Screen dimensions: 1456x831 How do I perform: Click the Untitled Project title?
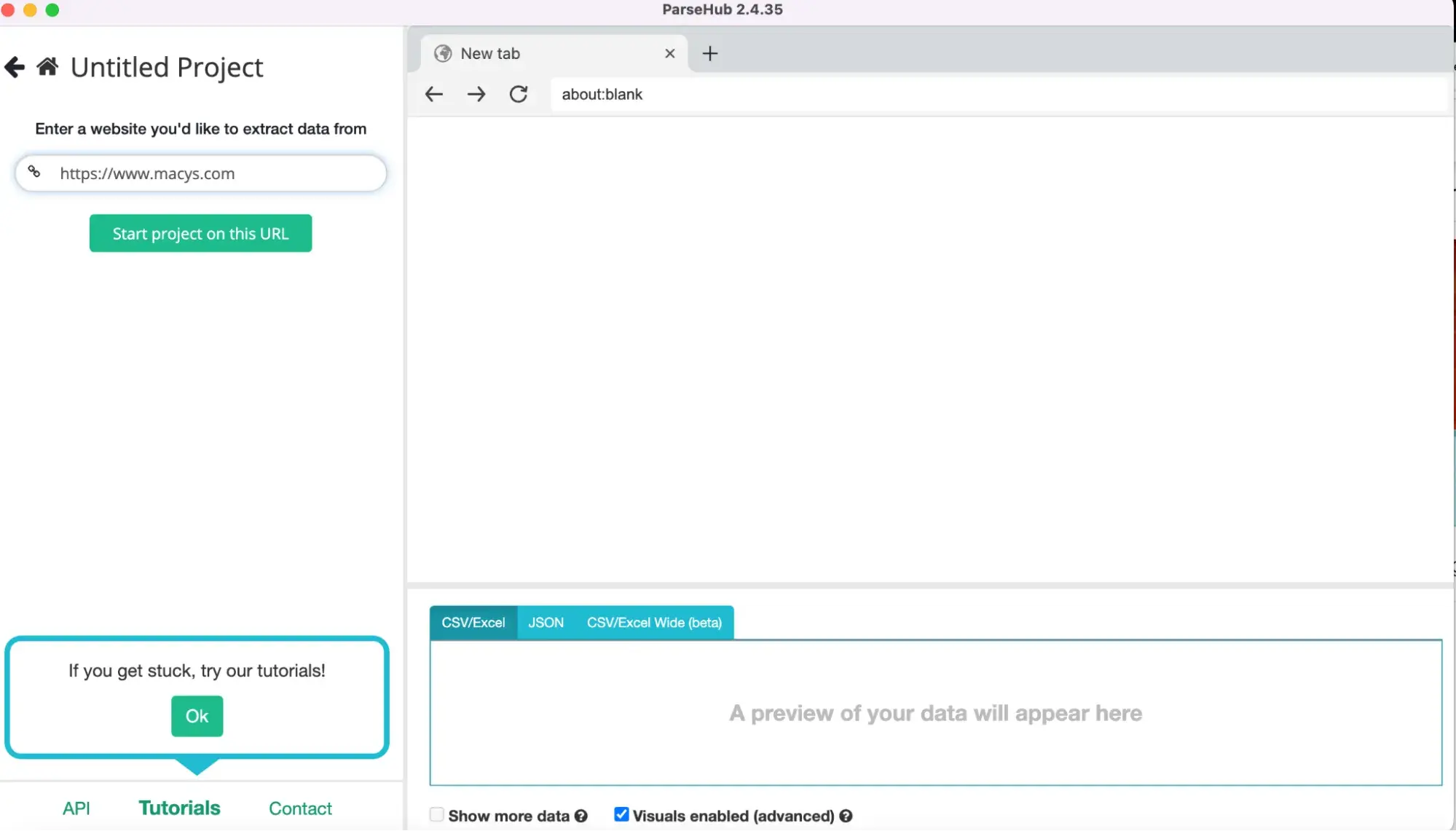point(167,68)
